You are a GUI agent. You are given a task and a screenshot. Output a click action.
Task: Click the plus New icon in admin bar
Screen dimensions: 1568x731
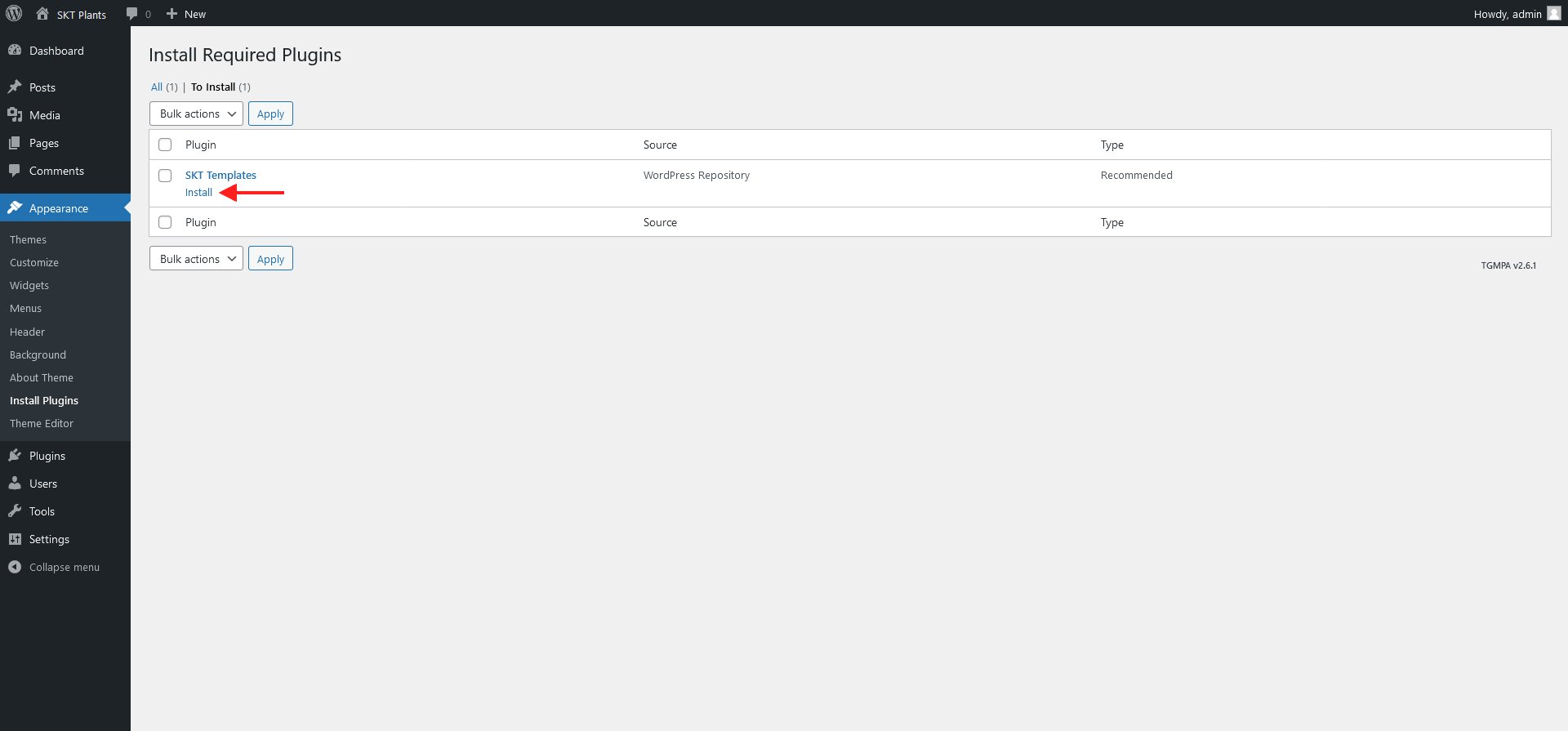(x=171, y=14)
